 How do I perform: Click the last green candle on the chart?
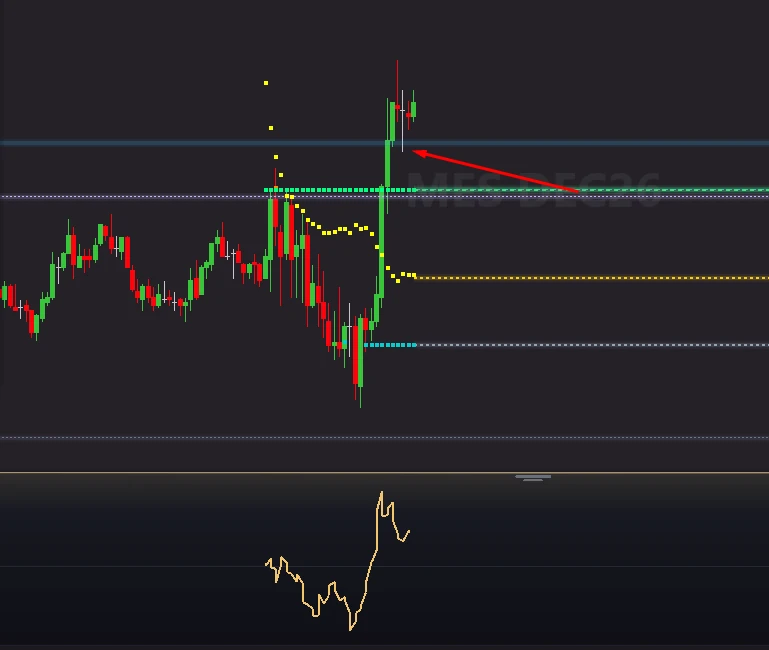[x=413, y=109]
